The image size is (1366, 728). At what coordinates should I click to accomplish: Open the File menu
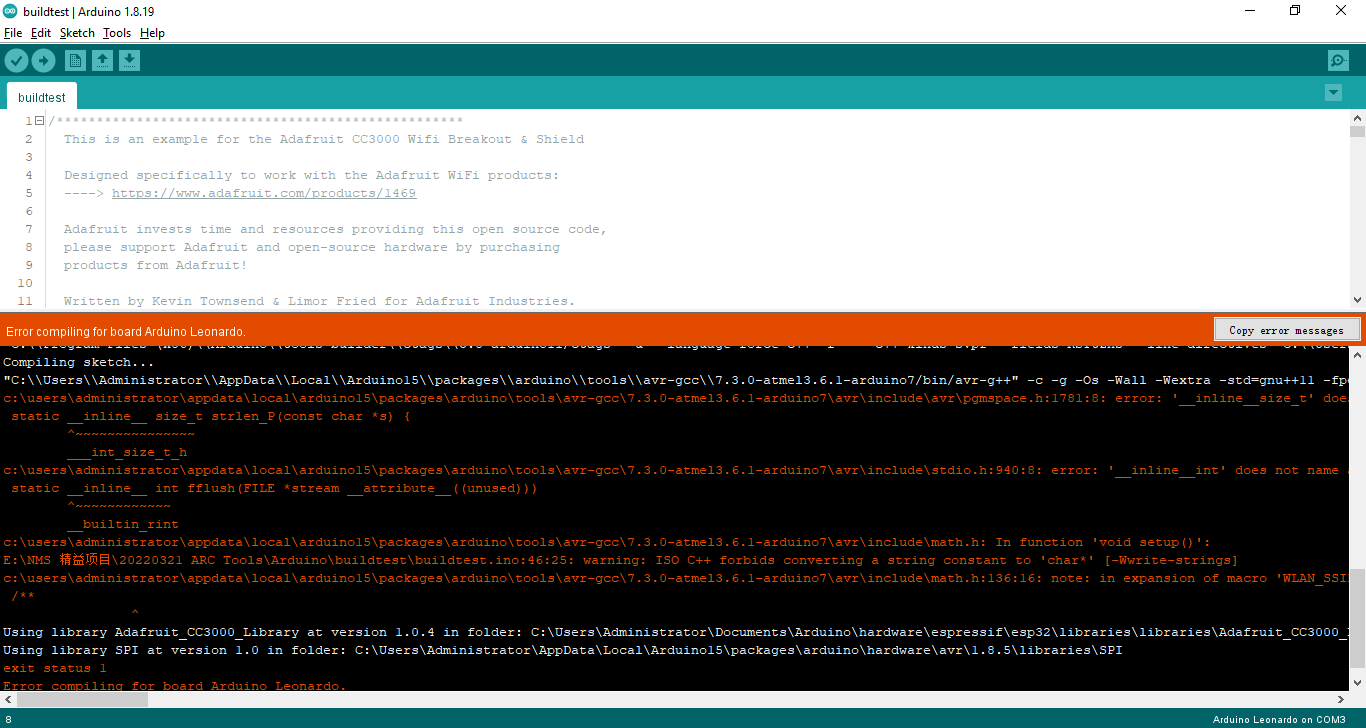[x=13, y=33]
